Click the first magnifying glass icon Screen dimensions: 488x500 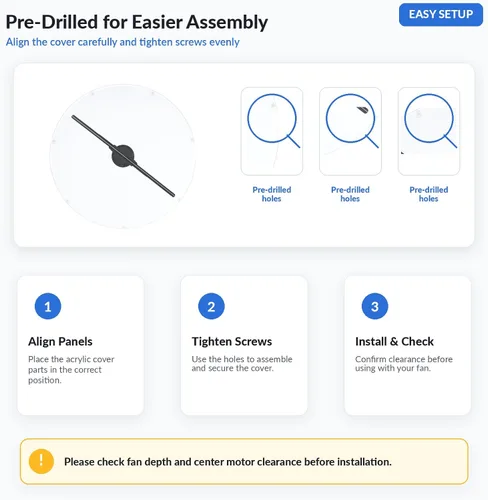pyautogui.click(x=274, y=121)
